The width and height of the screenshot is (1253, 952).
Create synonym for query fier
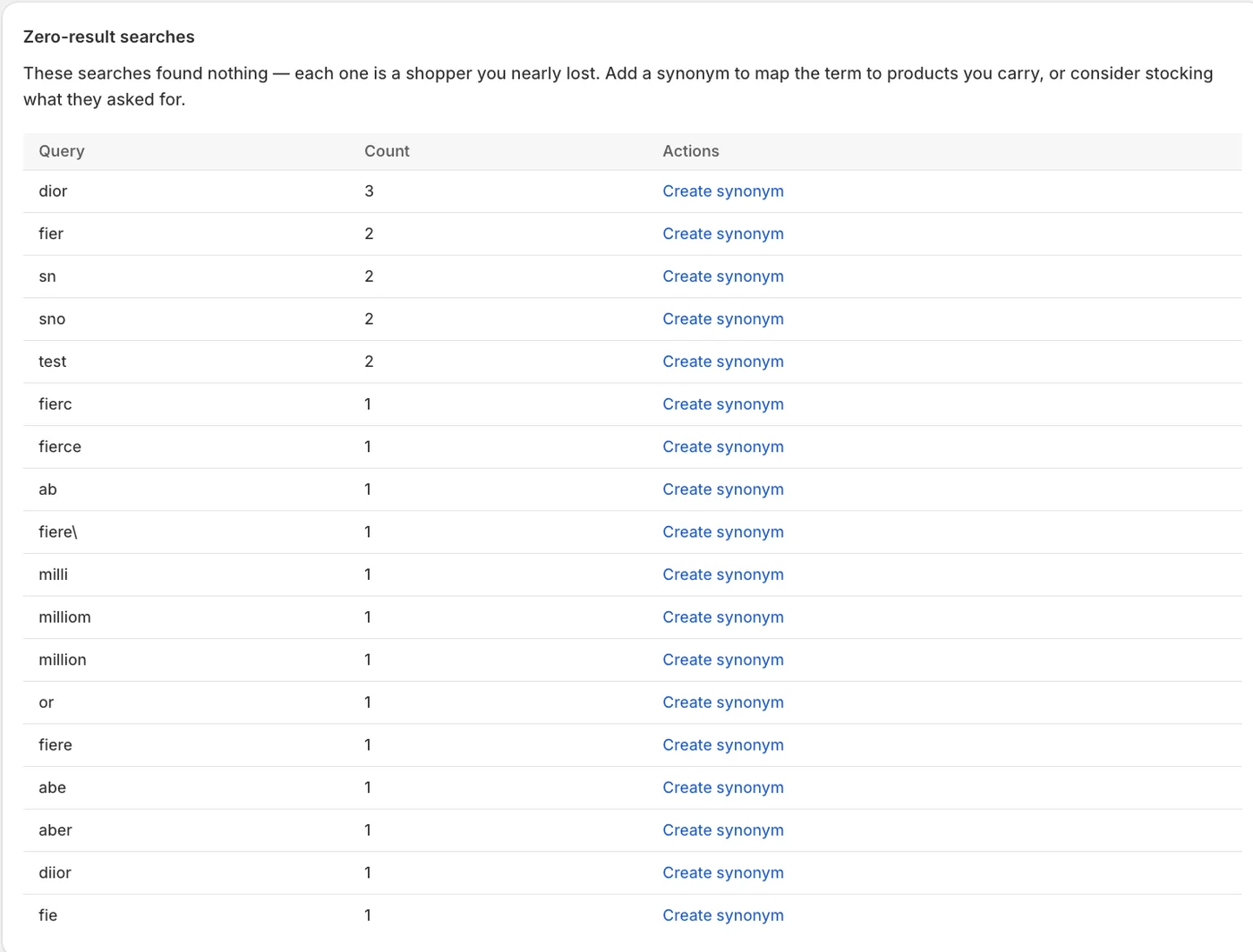coord(723,234)
